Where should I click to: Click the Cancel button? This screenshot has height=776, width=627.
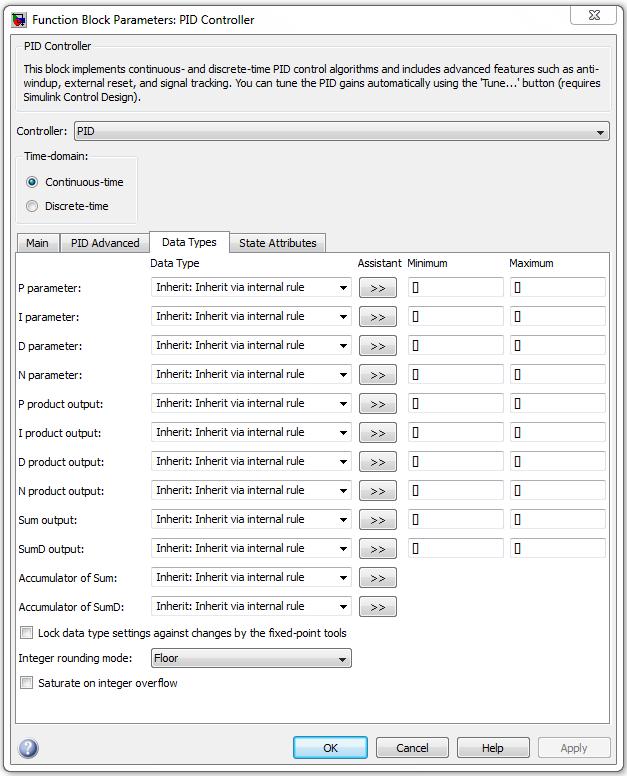[412, 748]
